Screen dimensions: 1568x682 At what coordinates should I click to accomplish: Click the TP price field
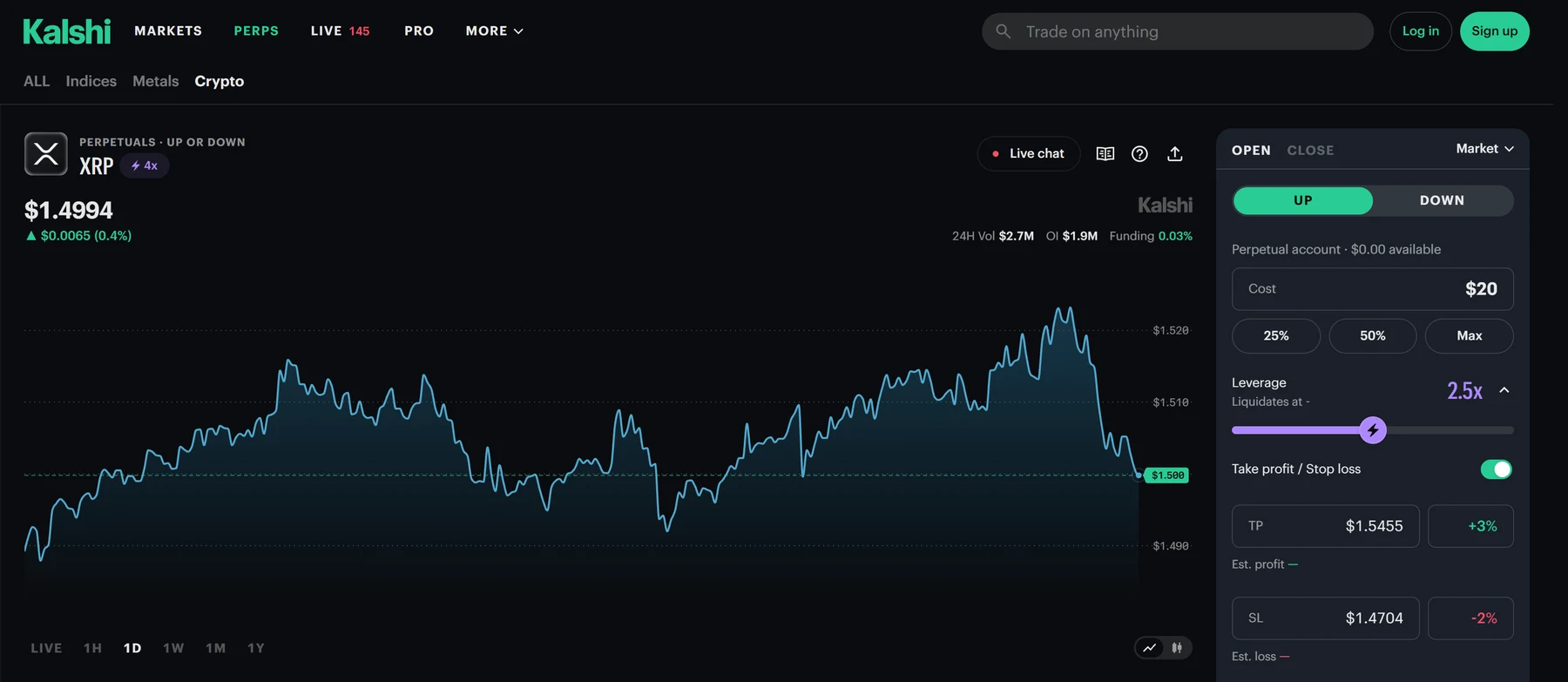coord(1326,526)
